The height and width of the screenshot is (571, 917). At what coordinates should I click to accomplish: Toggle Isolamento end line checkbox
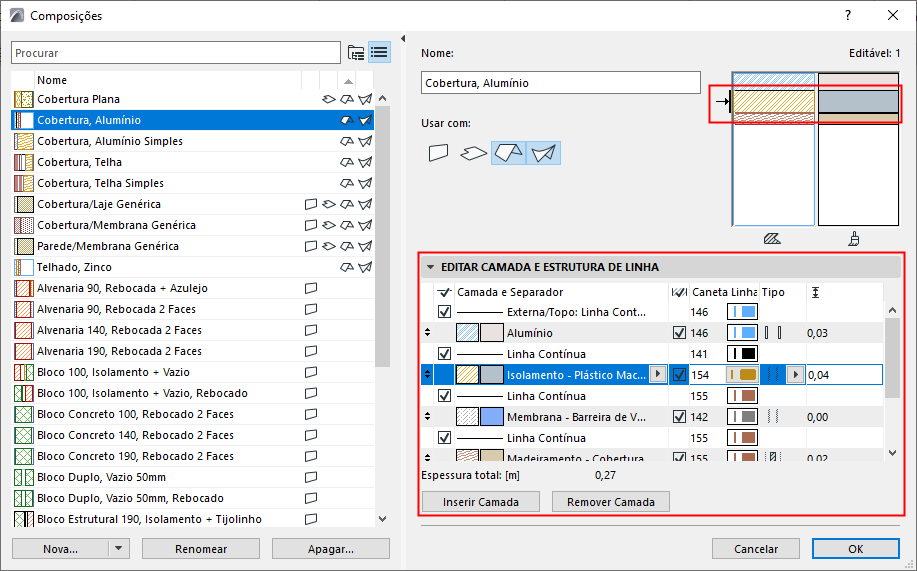(x=679, y=375)
